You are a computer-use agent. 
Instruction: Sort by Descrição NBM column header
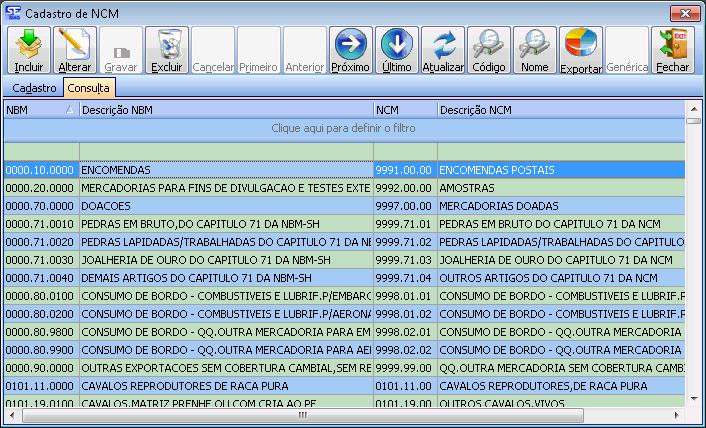(x=224, y=109)
